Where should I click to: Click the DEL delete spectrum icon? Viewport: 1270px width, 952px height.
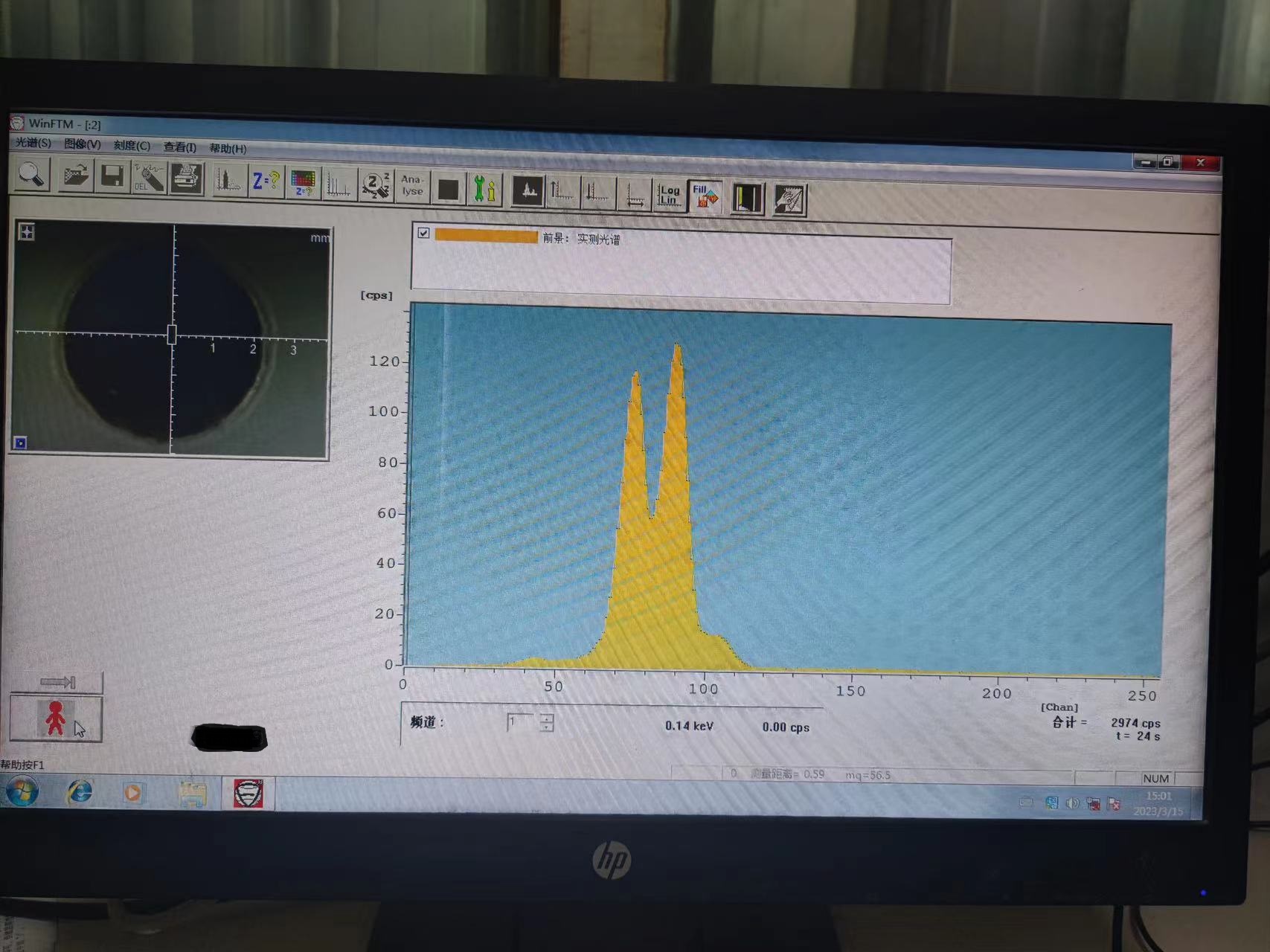pos(149,178)
